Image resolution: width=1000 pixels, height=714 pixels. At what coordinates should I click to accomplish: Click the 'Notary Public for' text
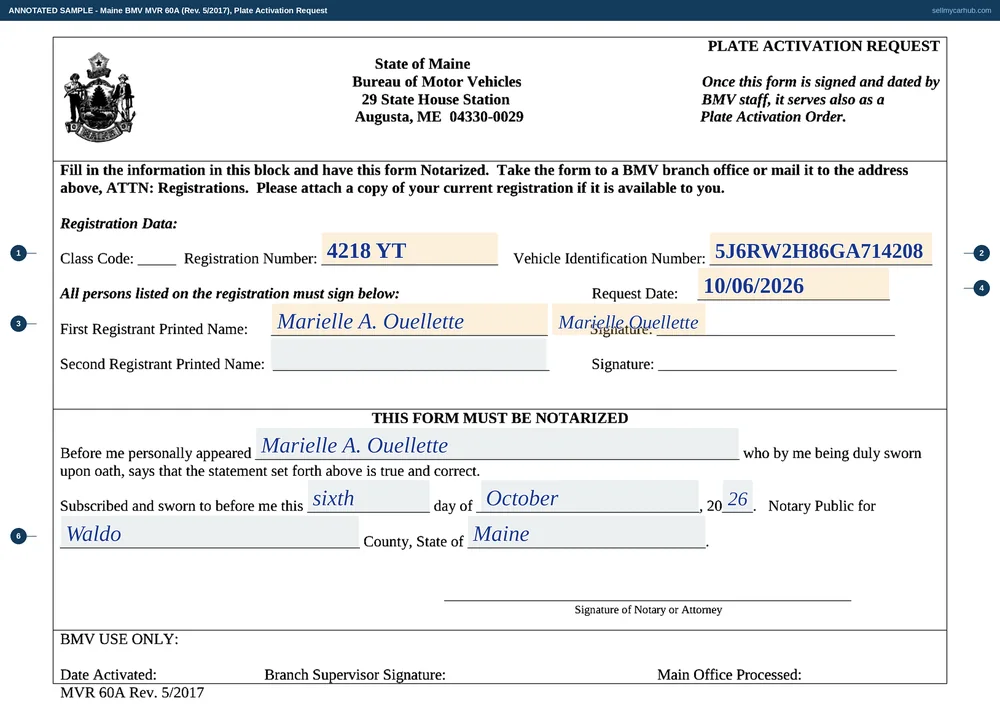point(822,506)
